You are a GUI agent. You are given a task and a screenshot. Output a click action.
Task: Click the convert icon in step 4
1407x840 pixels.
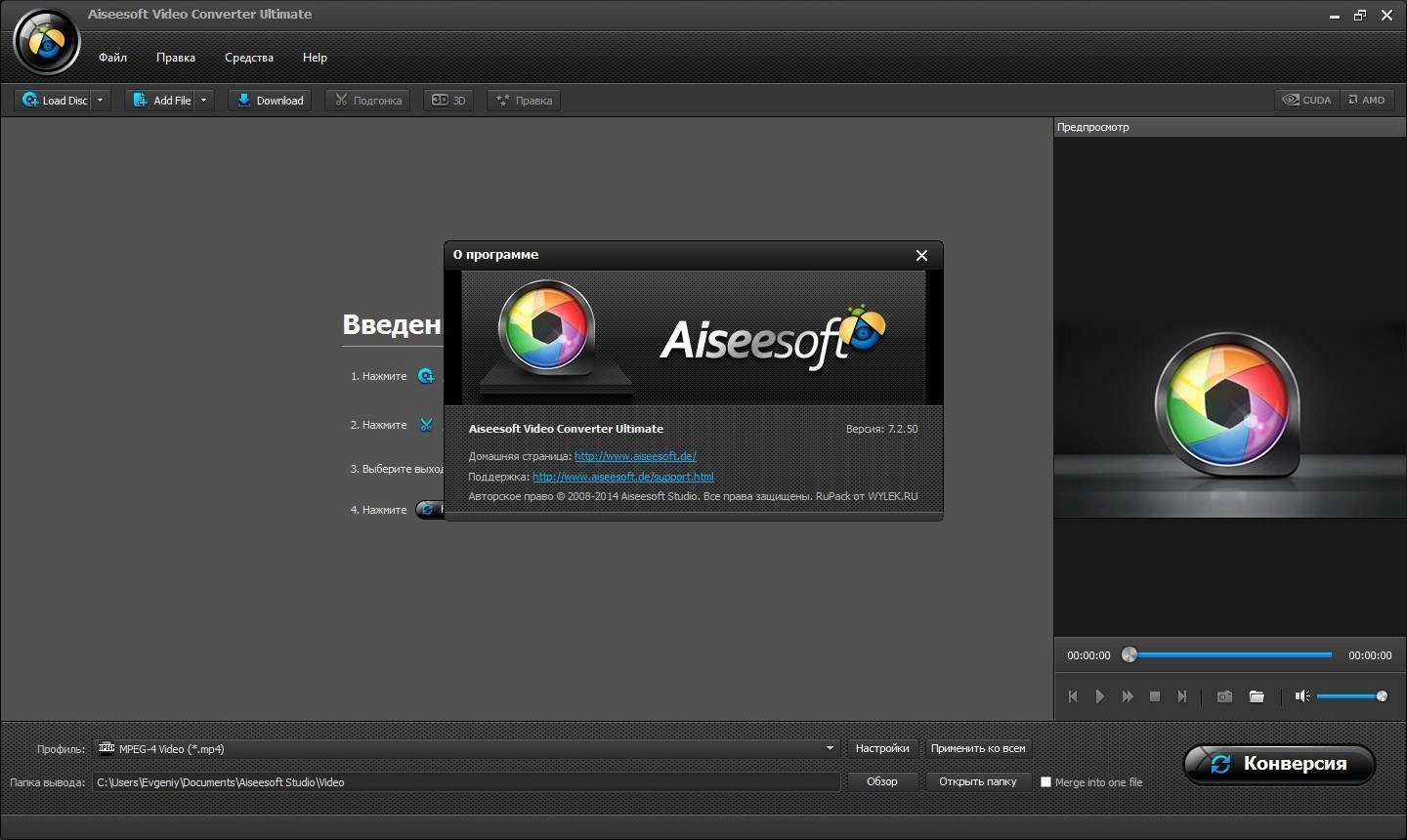[428, 510]
